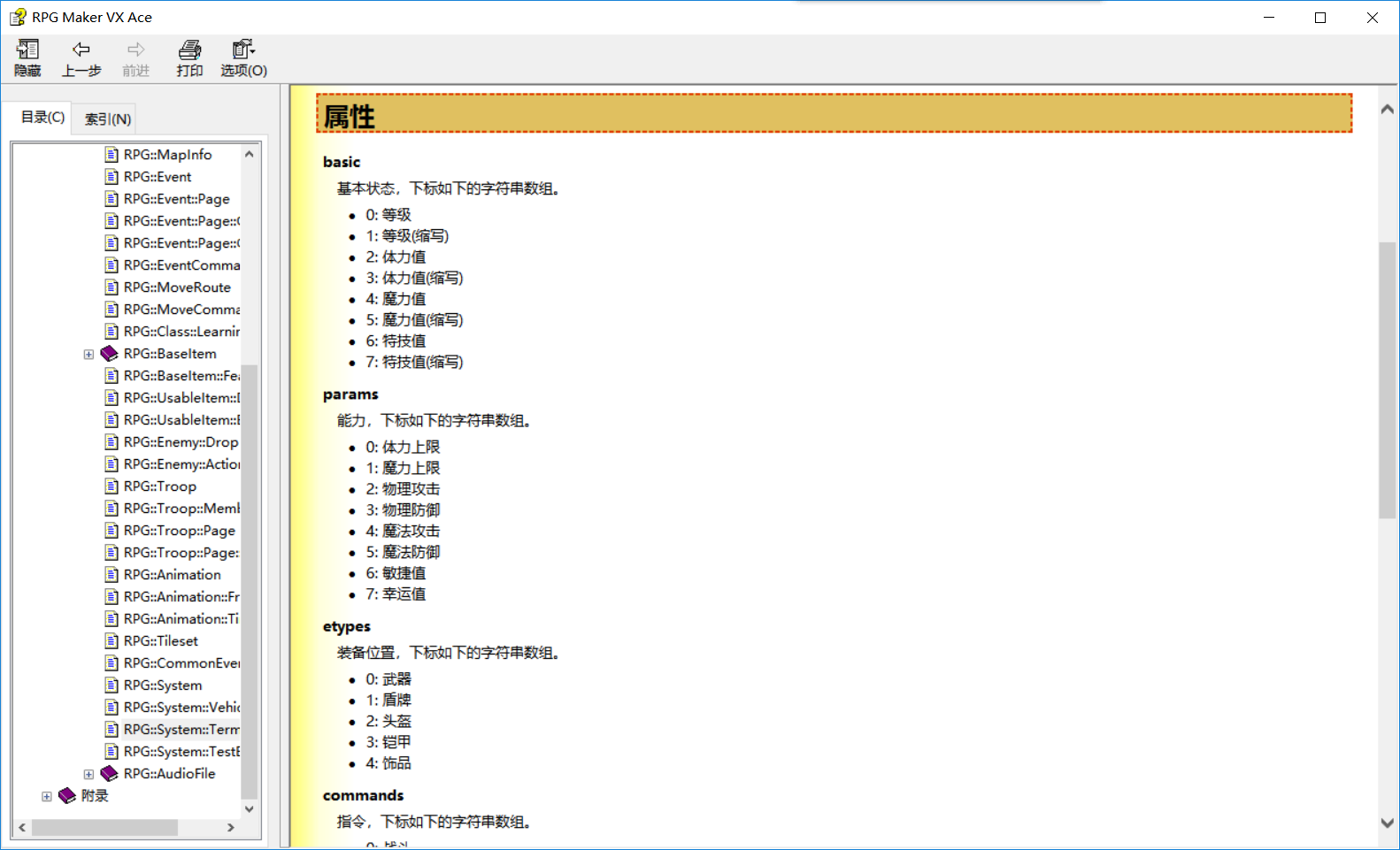The width and height of the screenshot is (1400, 850).
Task: Click the page icon beside RPG::Animation::Timing
Action: 112,619
